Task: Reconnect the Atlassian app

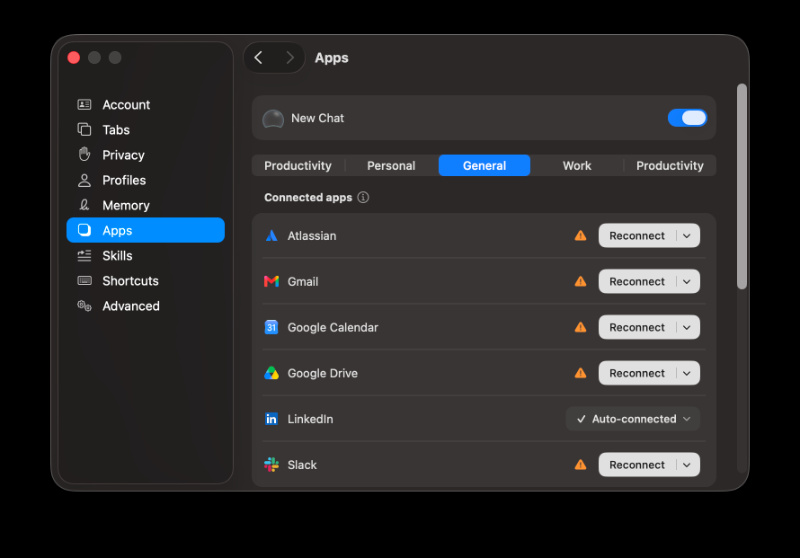Action: coord(637,236)
